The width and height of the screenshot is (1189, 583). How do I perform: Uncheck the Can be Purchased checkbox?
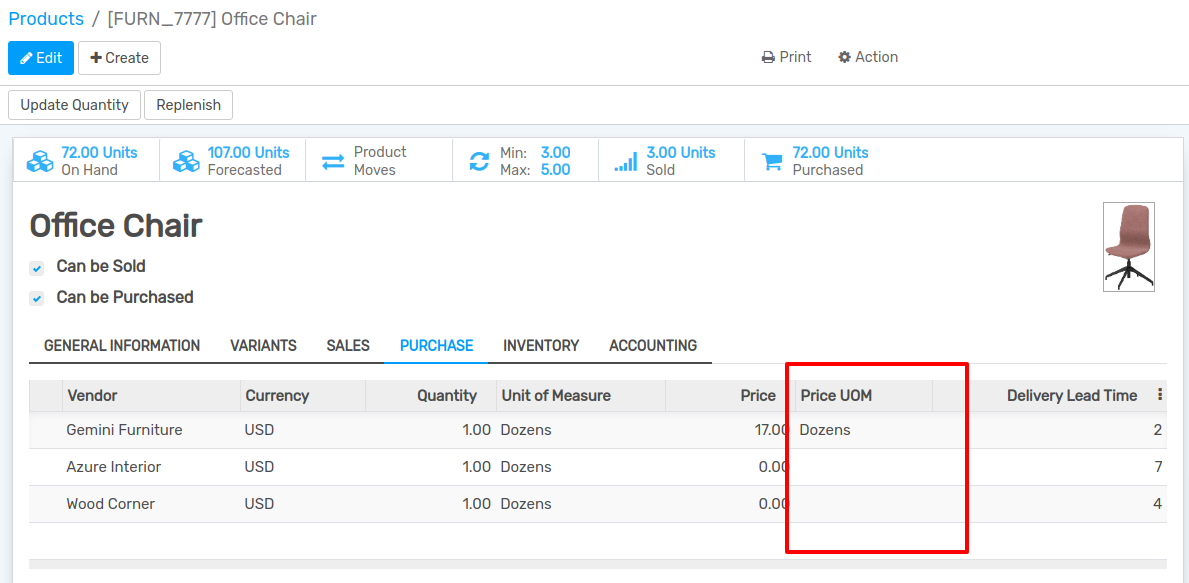click(x=36, y=298)
